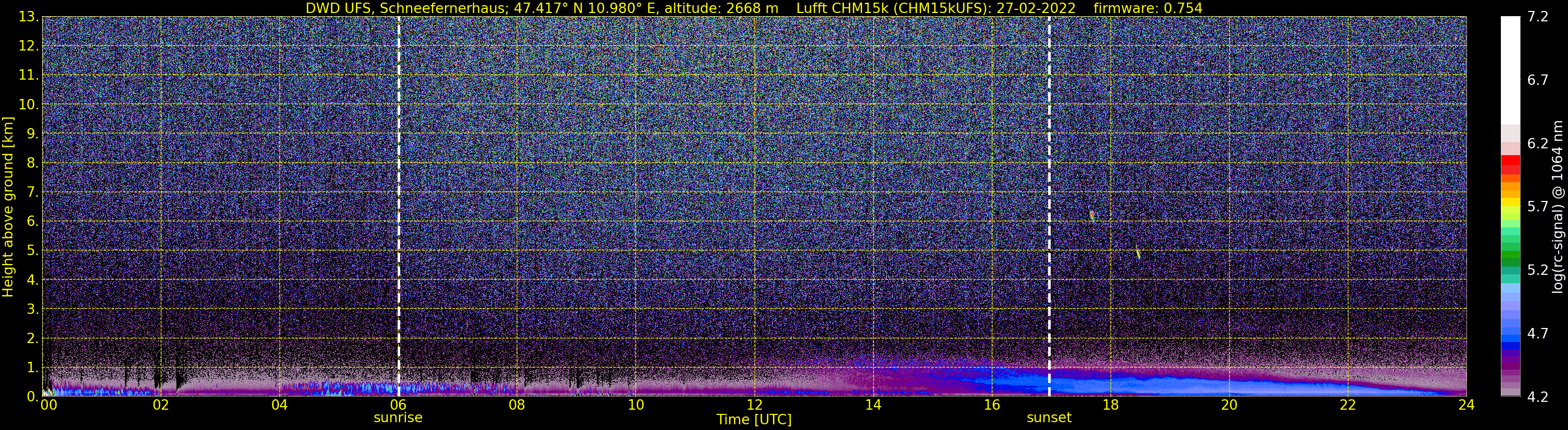Image resolution: width=1568 pixels, height=430 pixels.
Task: Click the colorbar label 'log(rc-signal) @ 1064 nm'
Action: (x=1559, y=207)
